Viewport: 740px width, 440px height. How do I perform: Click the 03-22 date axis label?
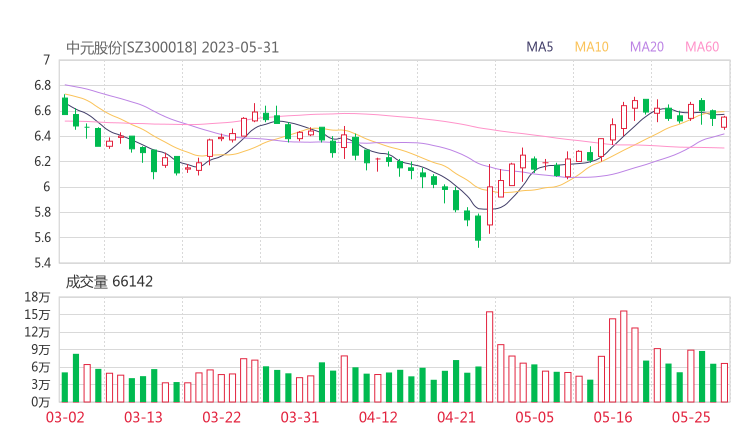tap(221, 417)
